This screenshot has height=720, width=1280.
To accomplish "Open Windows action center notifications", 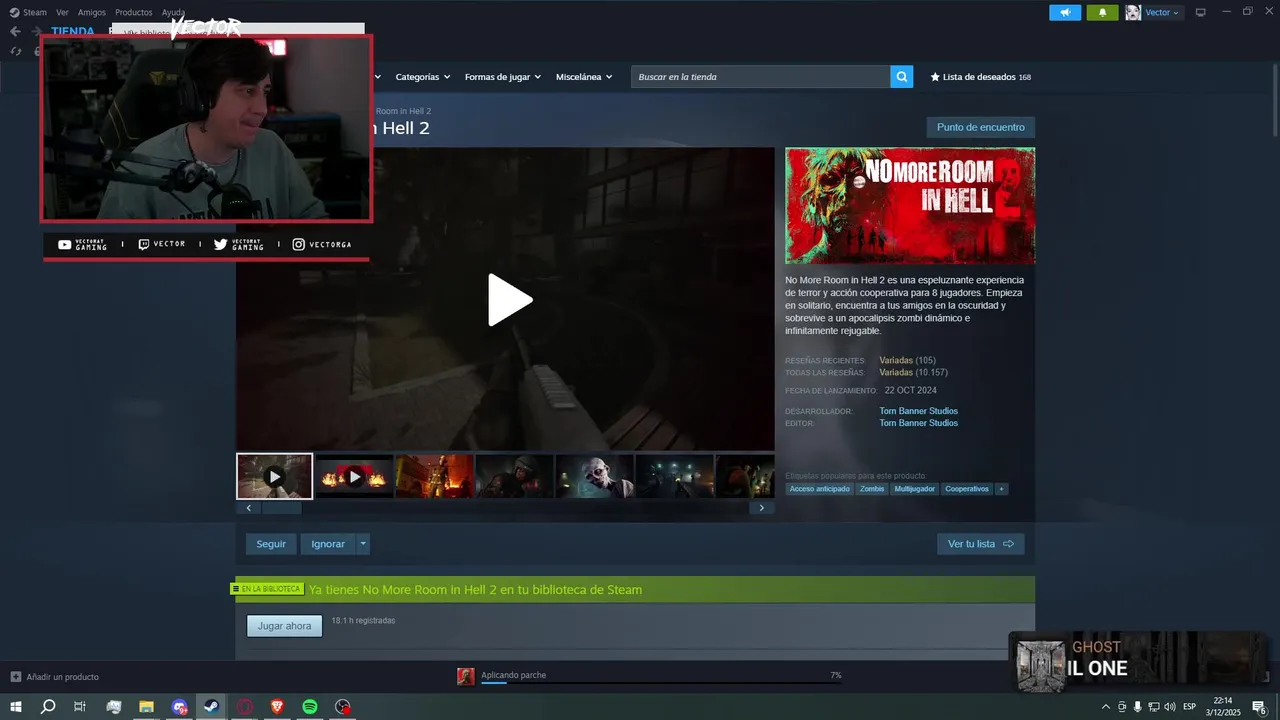I will click(1260, 707).
